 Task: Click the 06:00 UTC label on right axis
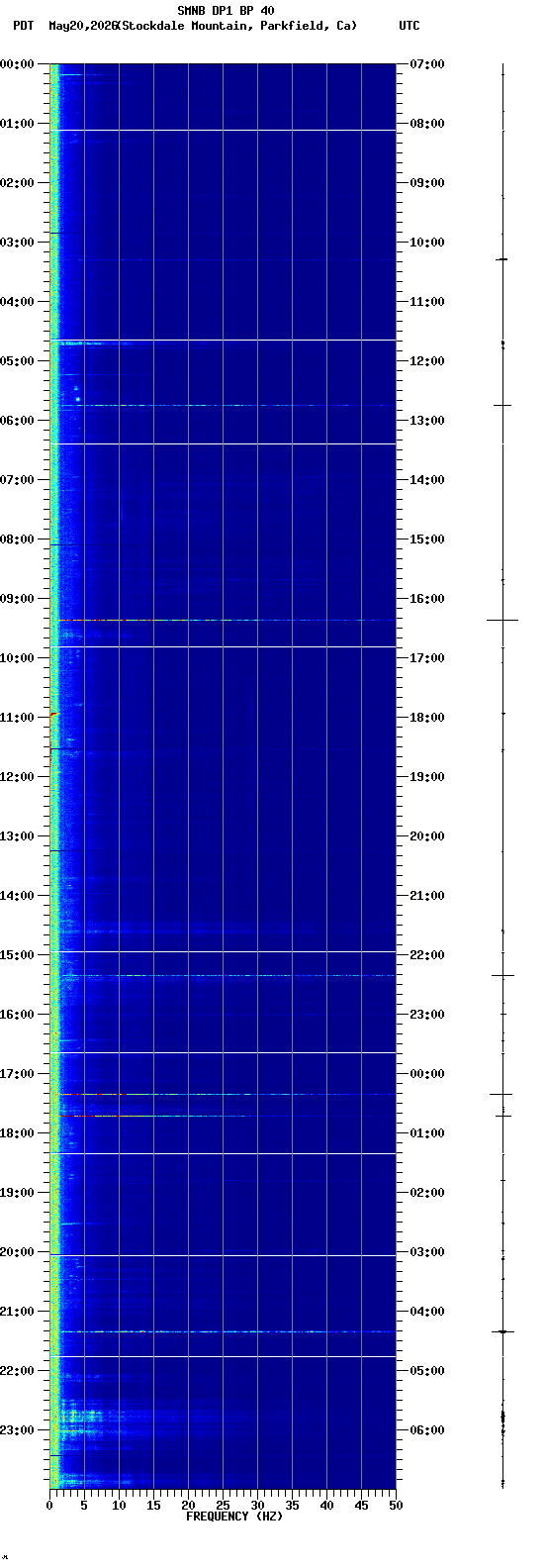[426, 1430]
